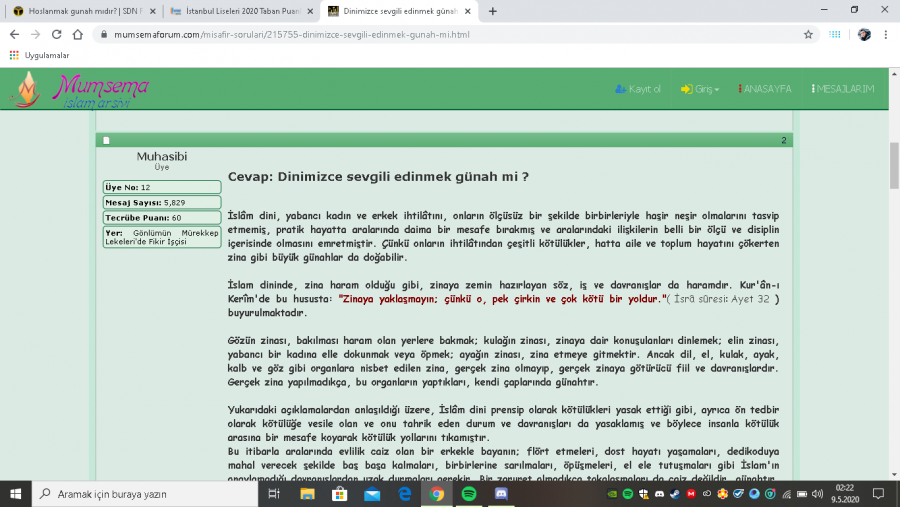Image resolution: width=900 pixels, height=507 pixels.
Task: Click the Uygulamalar apps shortcut
Action: [x=40, y=55]
